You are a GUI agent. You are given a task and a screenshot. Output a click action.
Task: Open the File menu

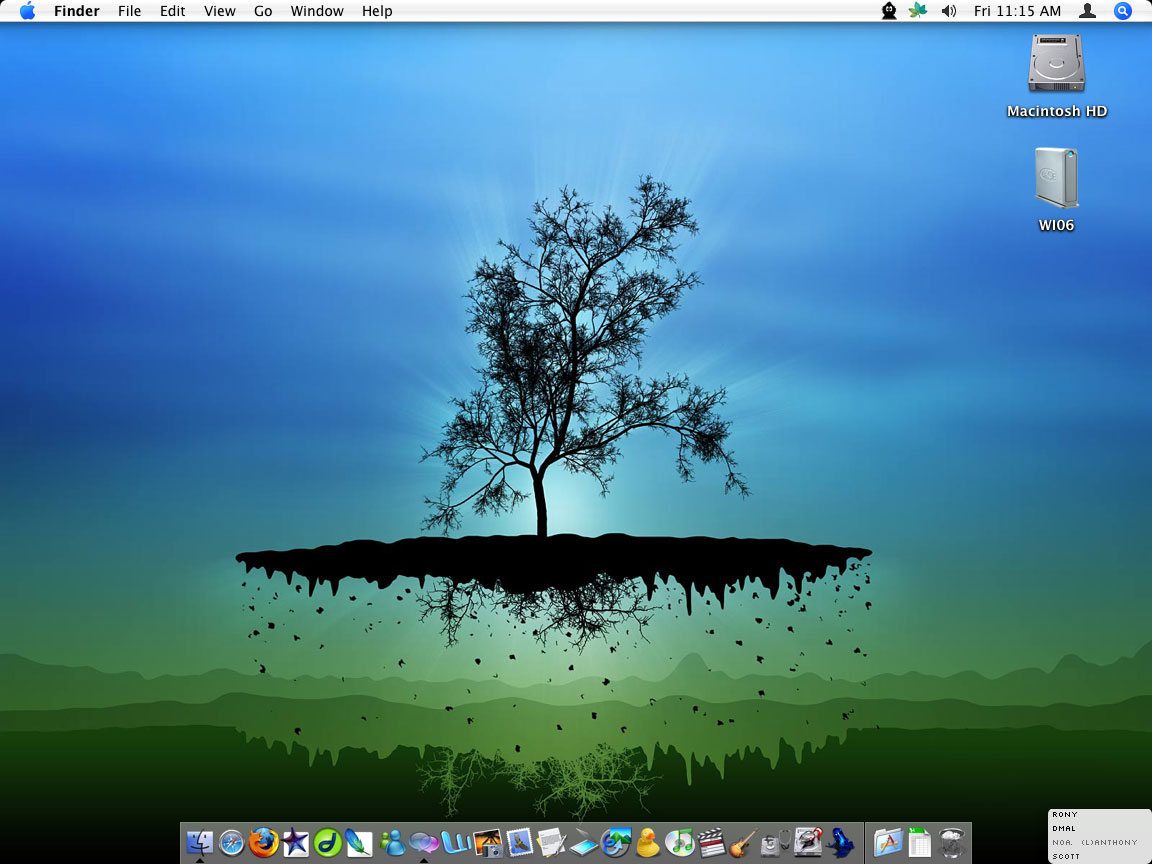pos(129,11)
